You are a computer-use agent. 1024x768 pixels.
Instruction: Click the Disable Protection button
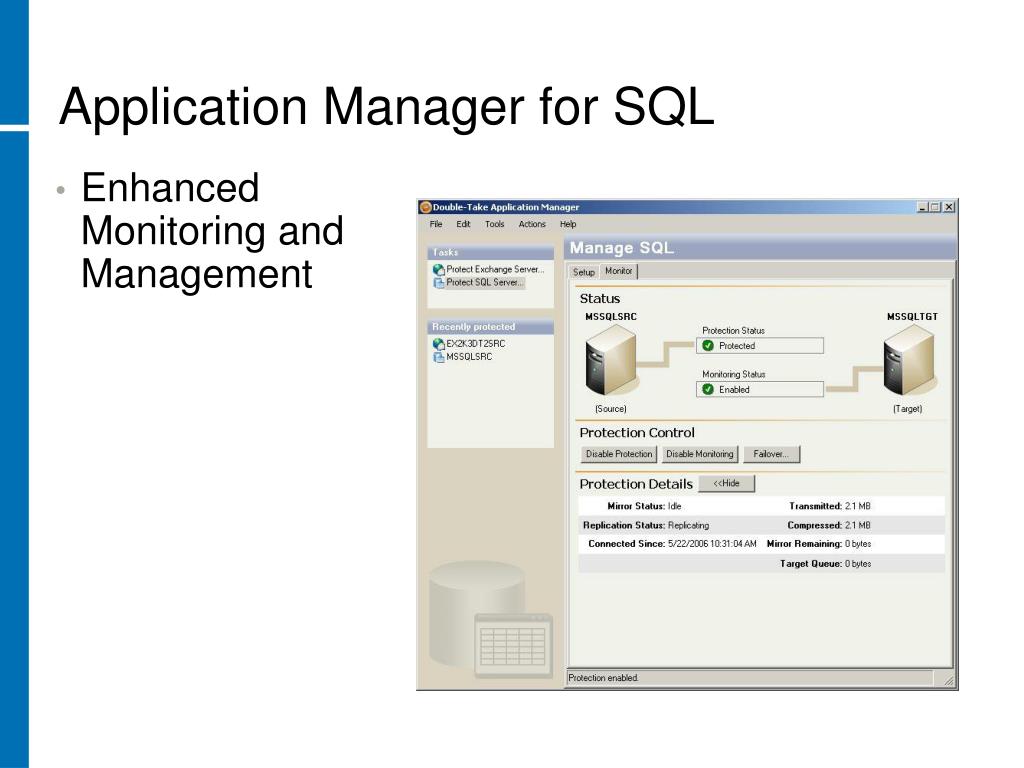point(618,454)
